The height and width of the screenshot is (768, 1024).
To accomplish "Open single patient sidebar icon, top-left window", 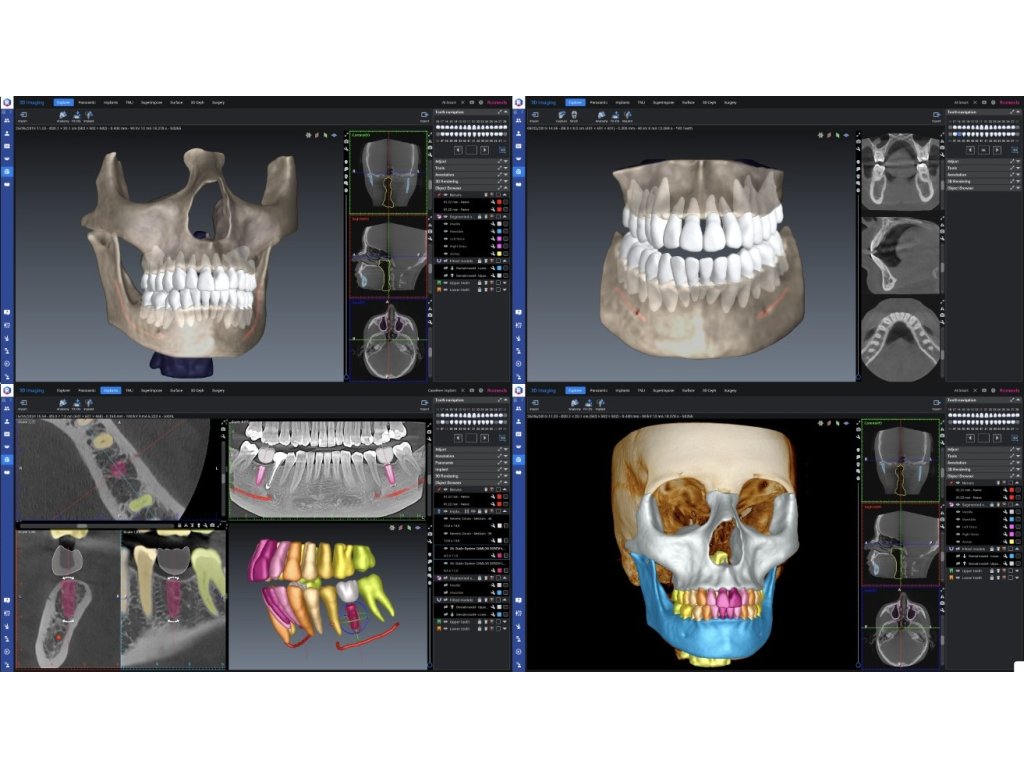I will click(x=7, y=133).
